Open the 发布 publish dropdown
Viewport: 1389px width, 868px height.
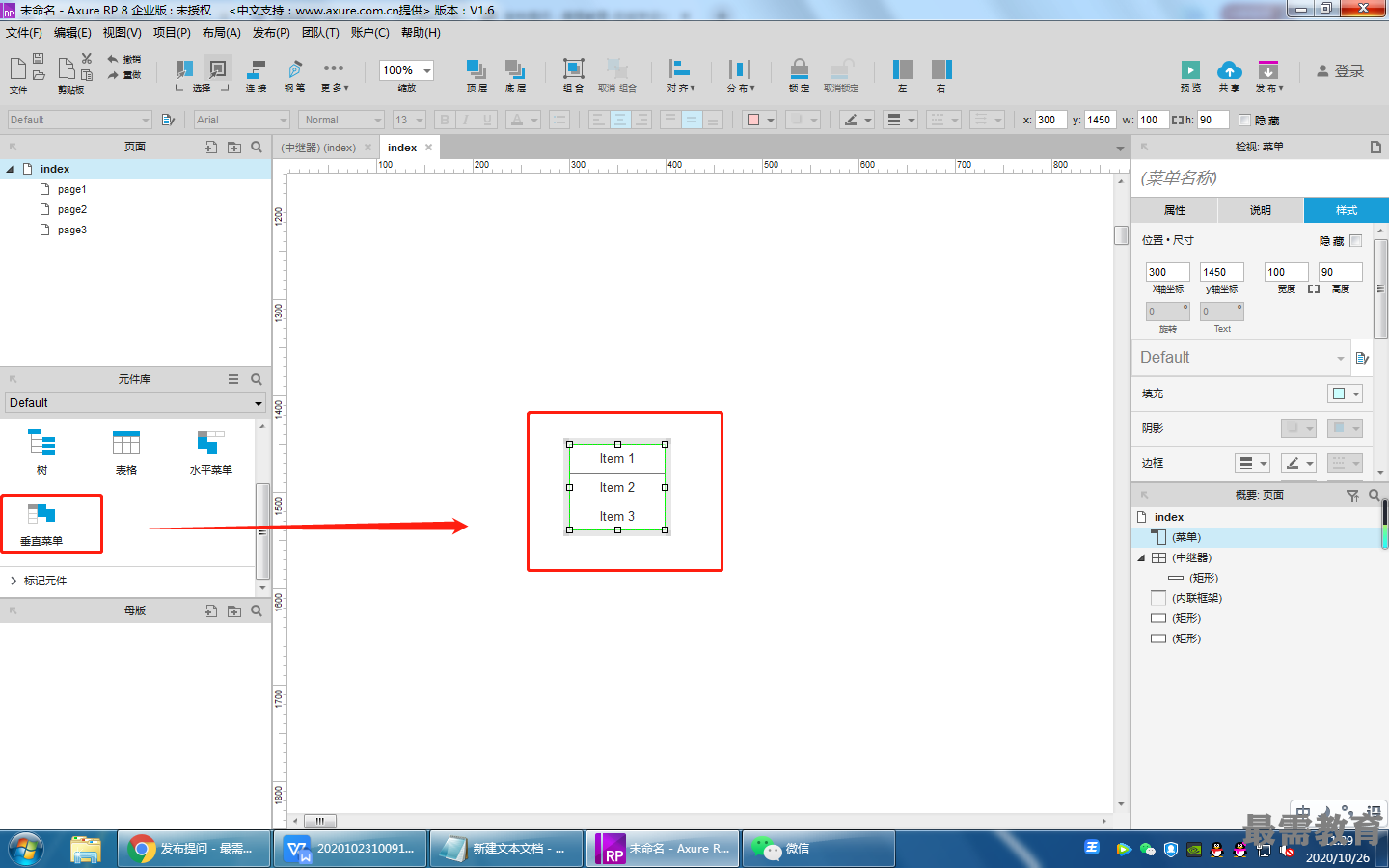tap(1268, 75)
